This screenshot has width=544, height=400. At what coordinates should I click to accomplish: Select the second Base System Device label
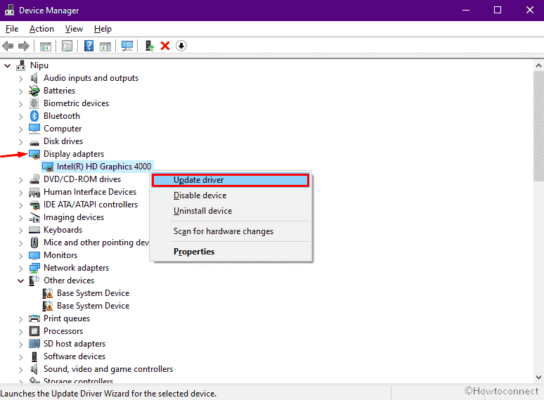(93, 306)
